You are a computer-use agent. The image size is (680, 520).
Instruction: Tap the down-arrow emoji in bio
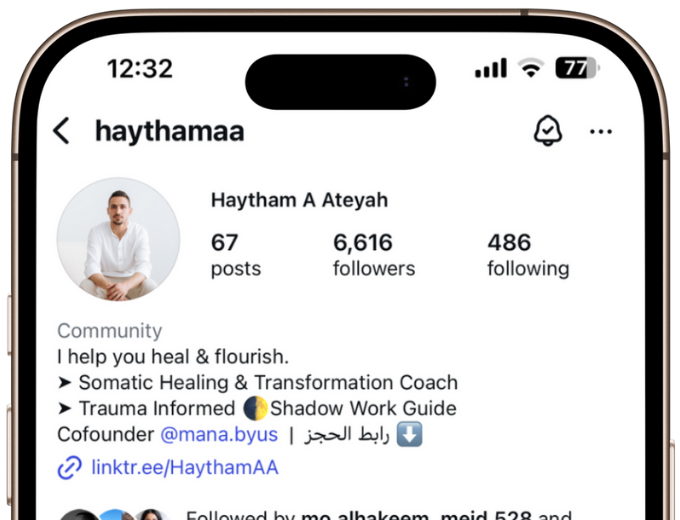pyautogui.click(x=409, y=434)
